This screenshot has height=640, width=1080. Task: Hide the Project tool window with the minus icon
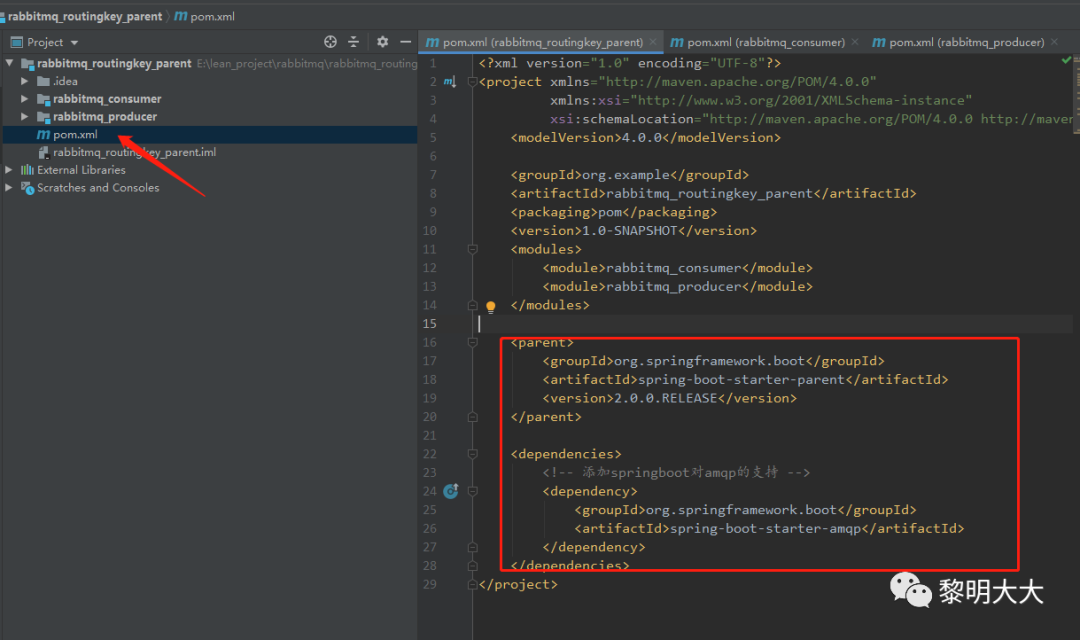(x=405, y=42)
